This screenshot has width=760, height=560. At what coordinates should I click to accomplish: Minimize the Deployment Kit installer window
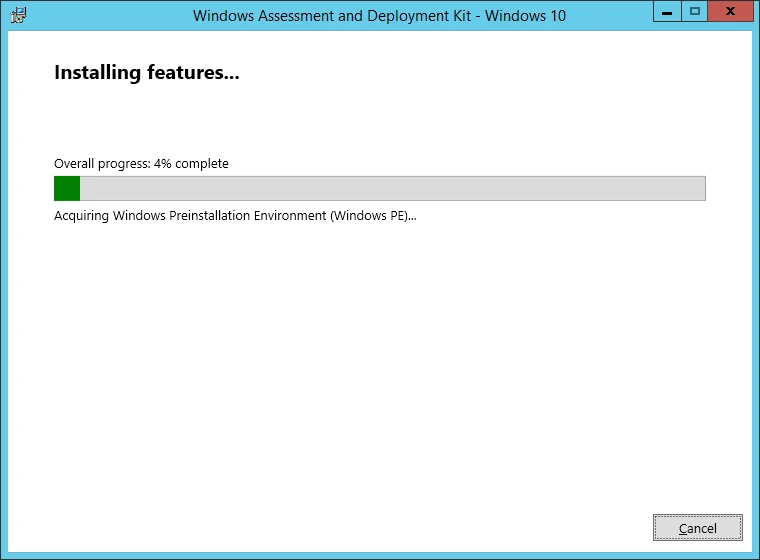667,11
